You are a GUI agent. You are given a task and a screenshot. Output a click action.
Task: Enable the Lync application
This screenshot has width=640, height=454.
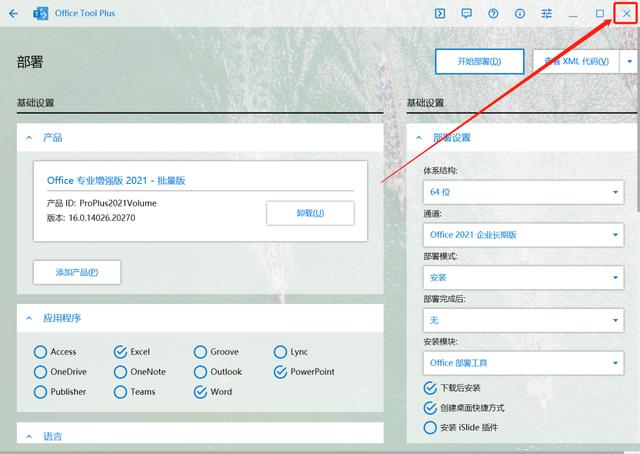280,352
